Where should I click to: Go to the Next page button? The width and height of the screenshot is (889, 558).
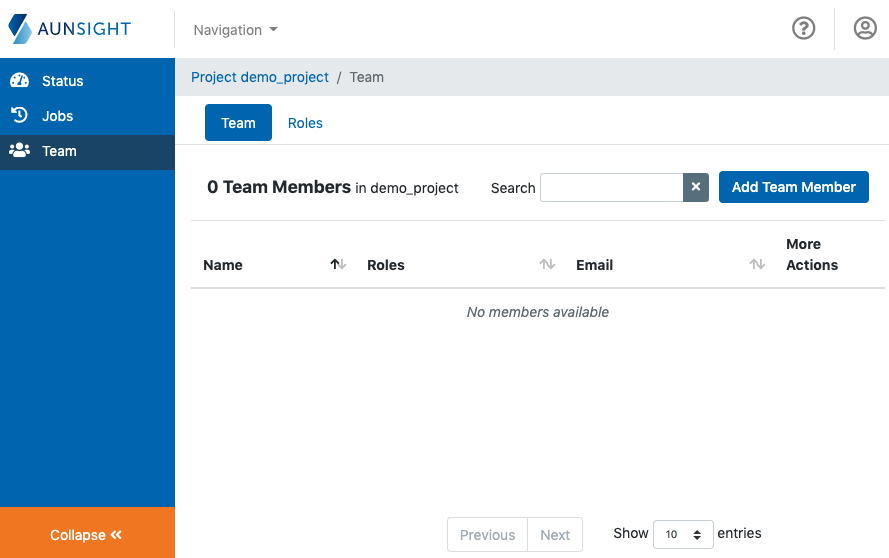coord(555,535)
